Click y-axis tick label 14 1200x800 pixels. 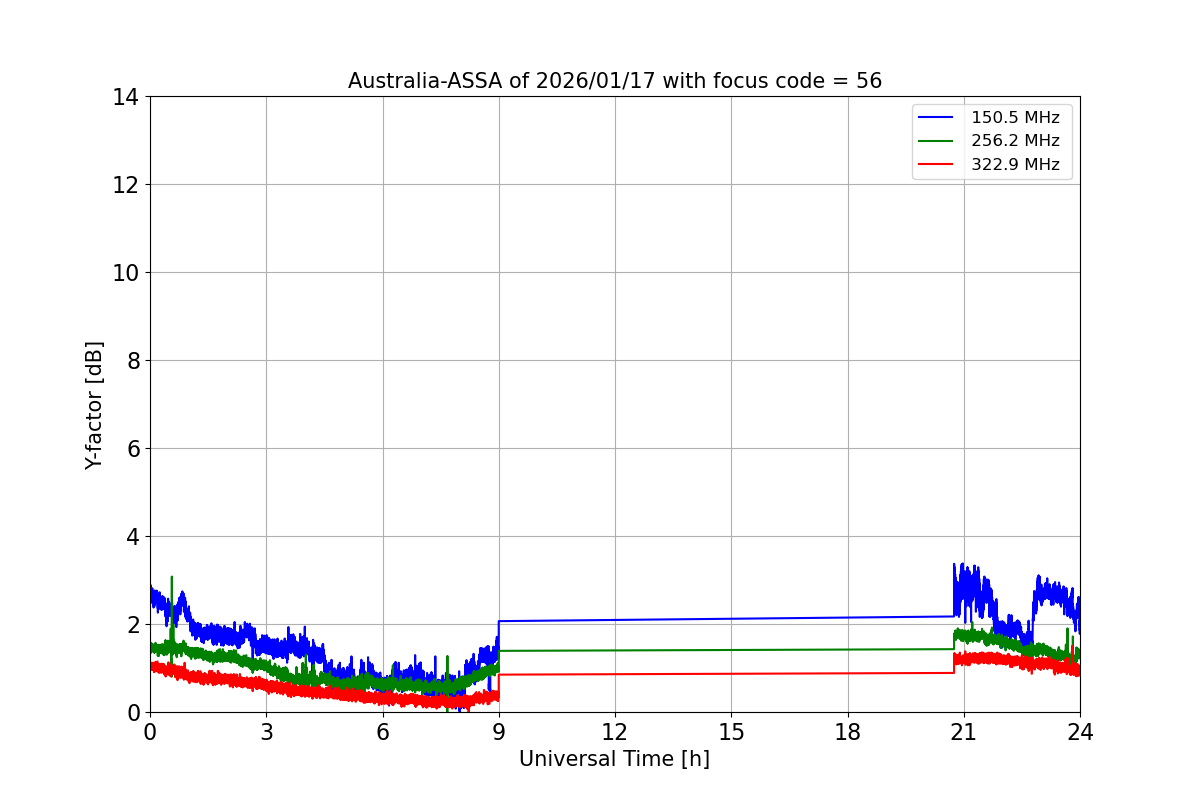tap(126, 97)
